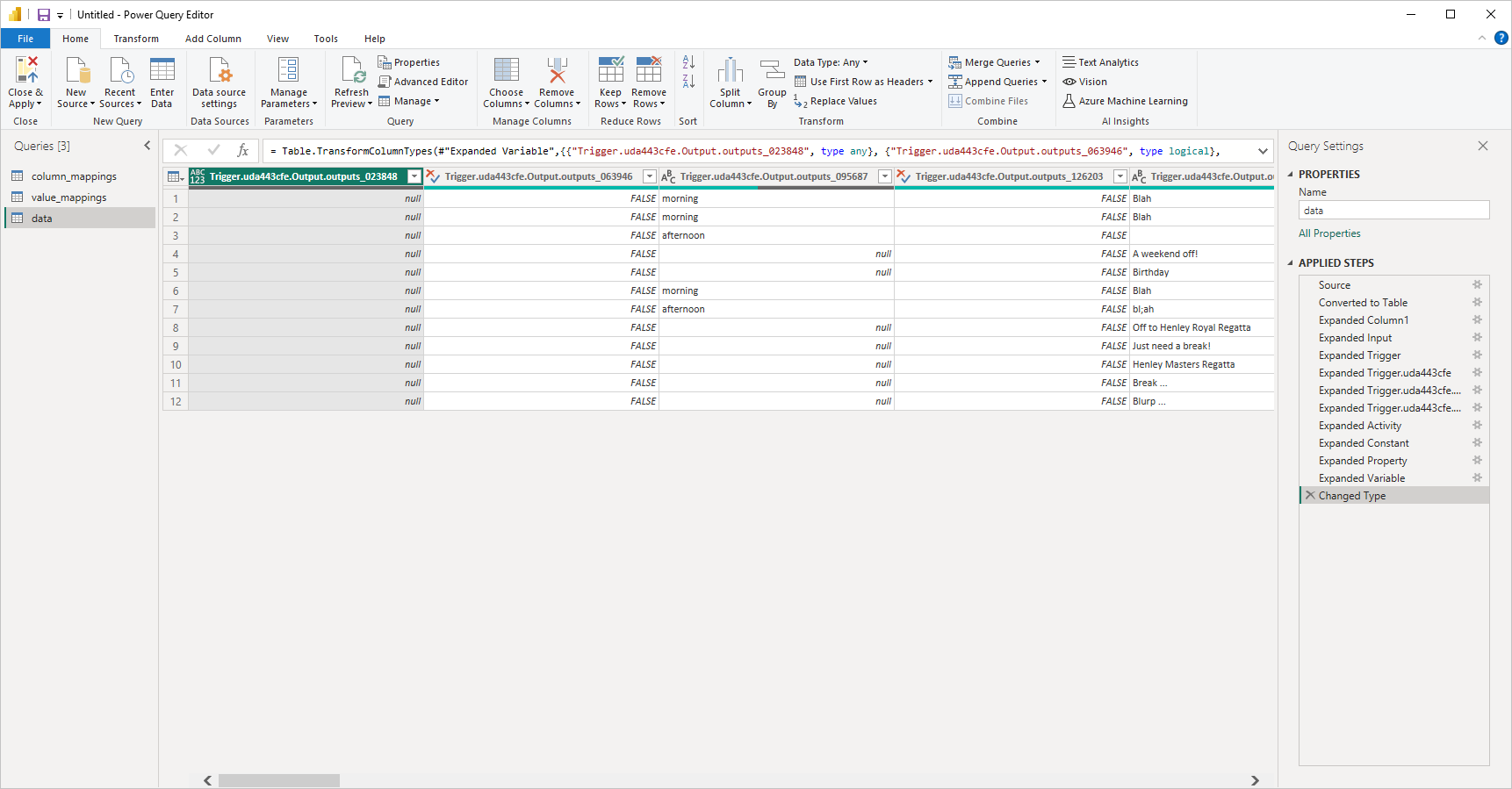Open the Append Queries dropdown
This screenshot has height=789, width=1512.
click(x=1044, y=82)
